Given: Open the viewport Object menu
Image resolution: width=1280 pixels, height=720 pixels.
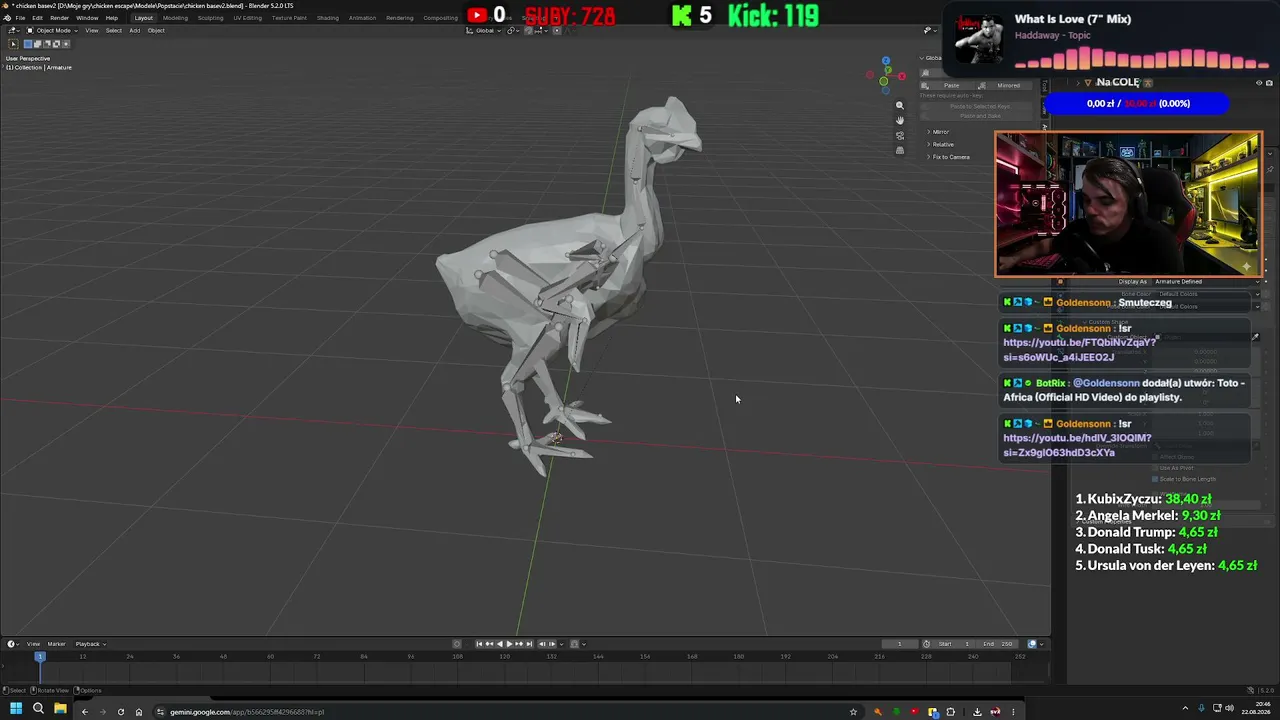Looking at the screenshot, I should pyautogui.click(x=156, y=30).
